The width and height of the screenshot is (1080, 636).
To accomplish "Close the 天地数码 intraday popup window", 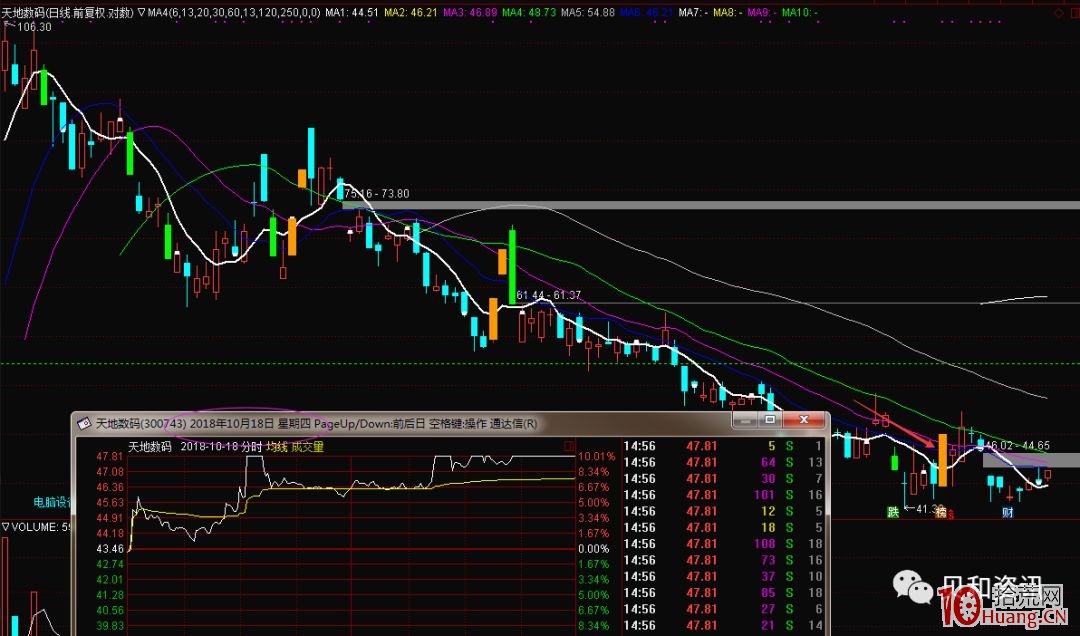I will coord(803,420).
